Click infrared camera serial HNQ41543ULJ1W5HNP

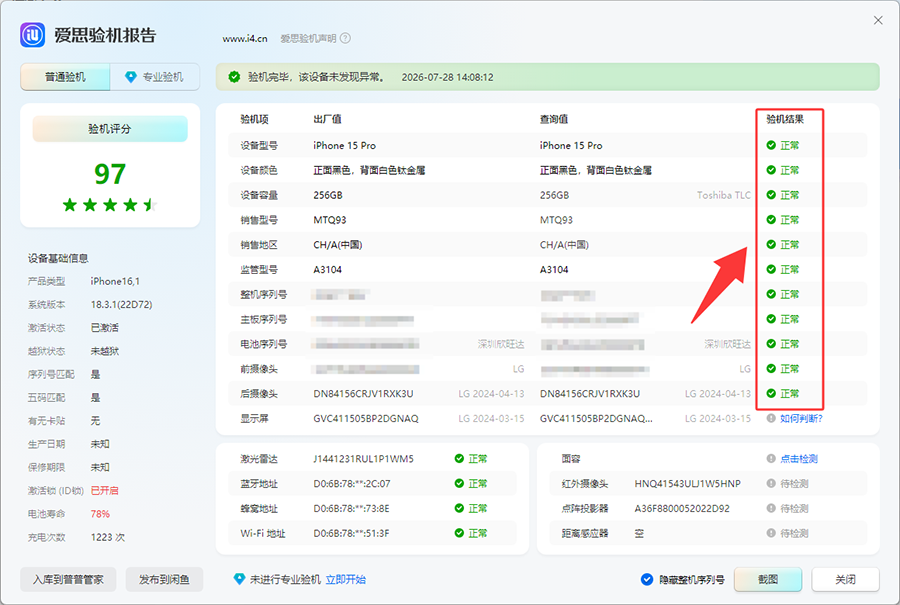click(x=688, y=483)
